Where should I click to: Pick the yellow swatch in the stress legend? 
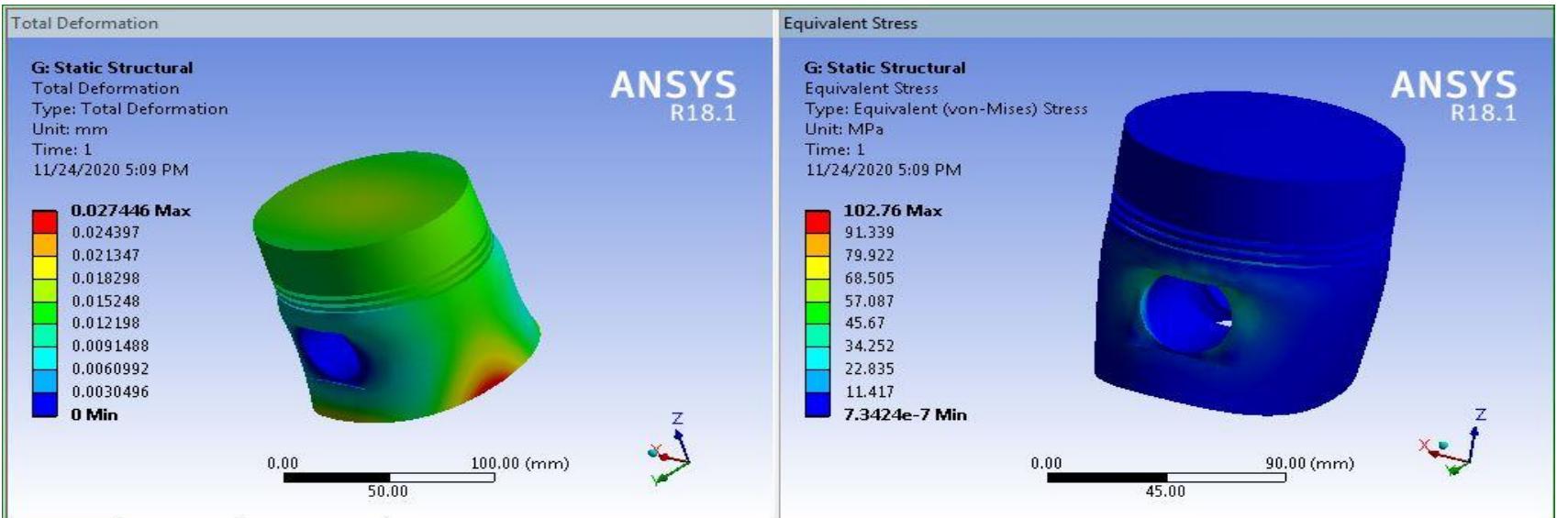point(817,267)
